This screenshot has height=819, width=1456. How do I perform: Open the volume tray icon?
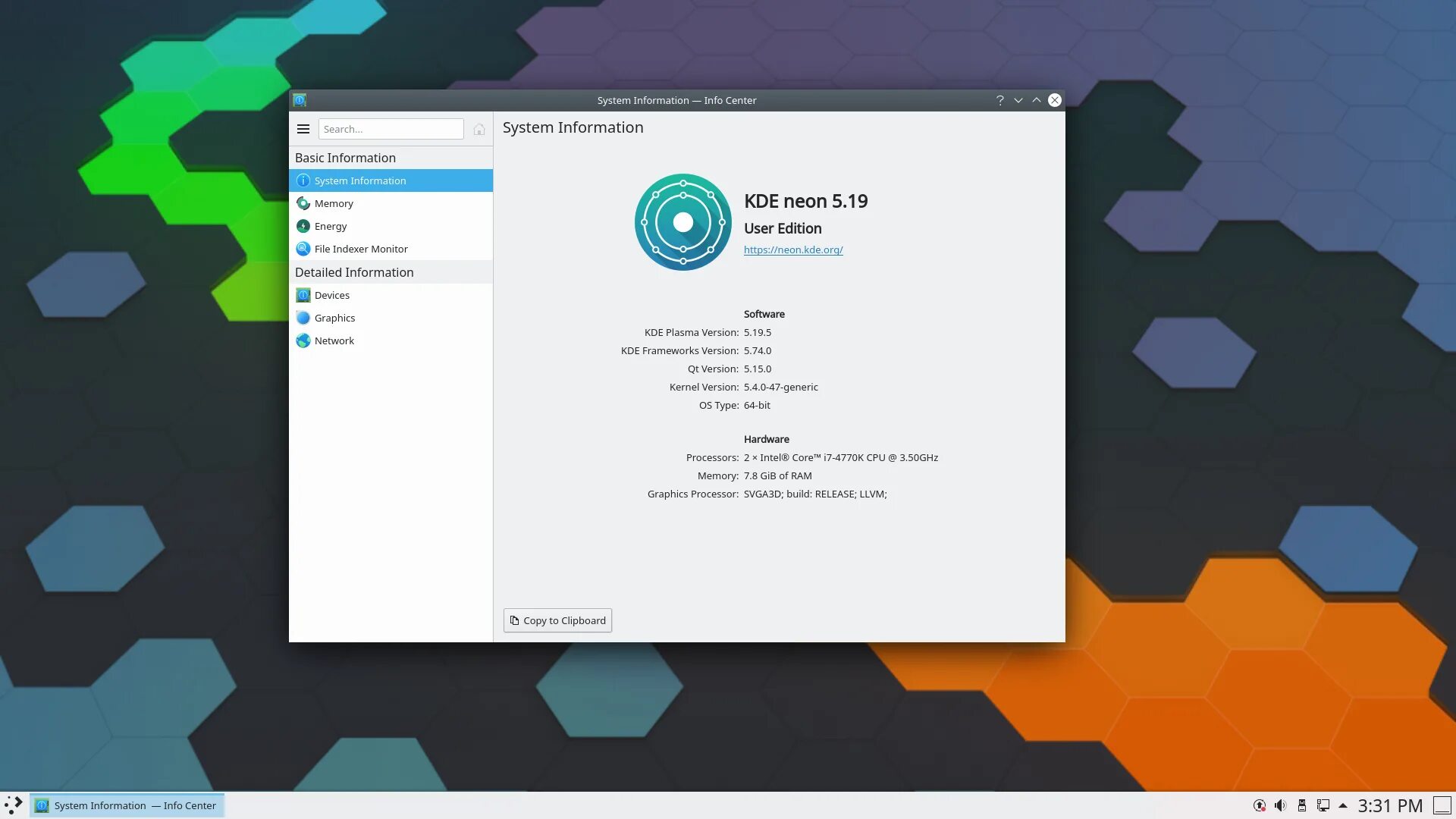1281,805
